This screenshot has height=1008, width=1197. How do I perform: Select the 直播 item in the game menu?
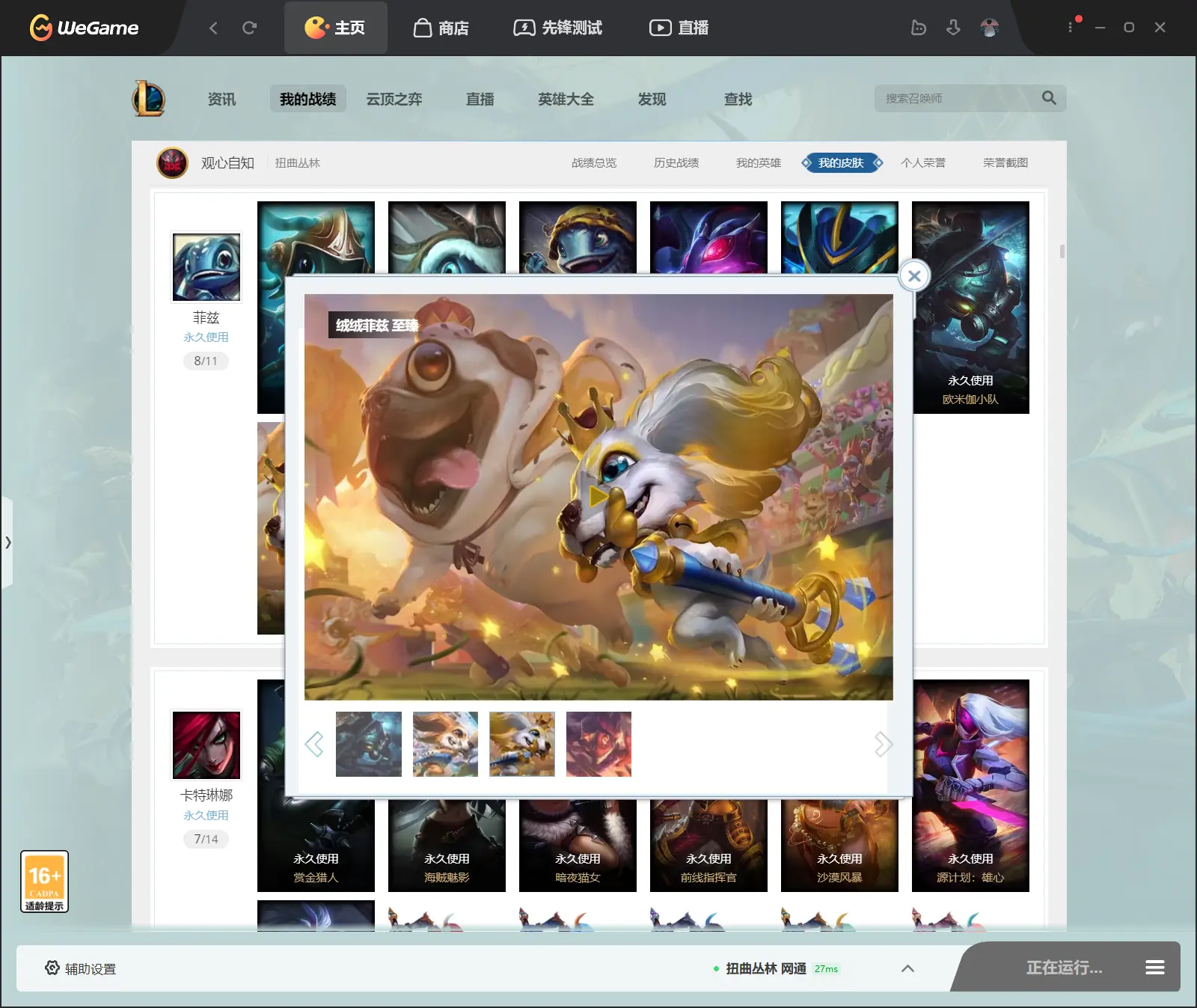click(x=480, y=99)
